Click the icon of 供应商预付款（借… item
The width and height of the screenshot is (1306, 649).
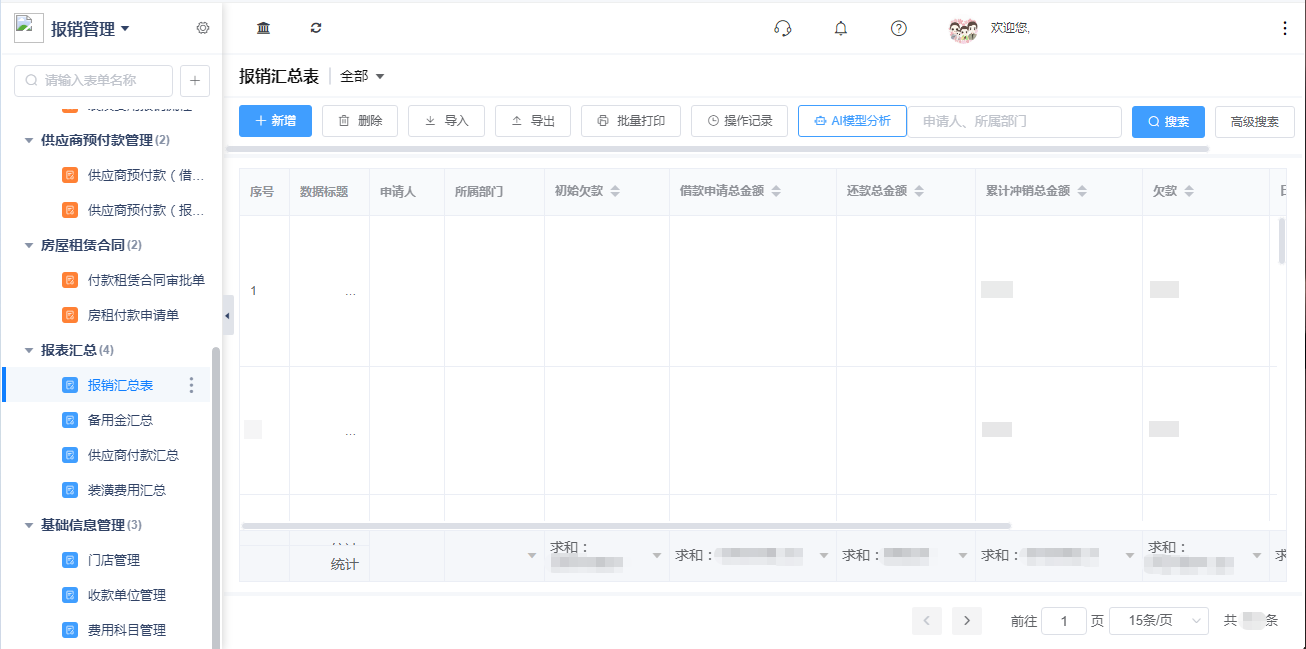[x=70, y=175]
